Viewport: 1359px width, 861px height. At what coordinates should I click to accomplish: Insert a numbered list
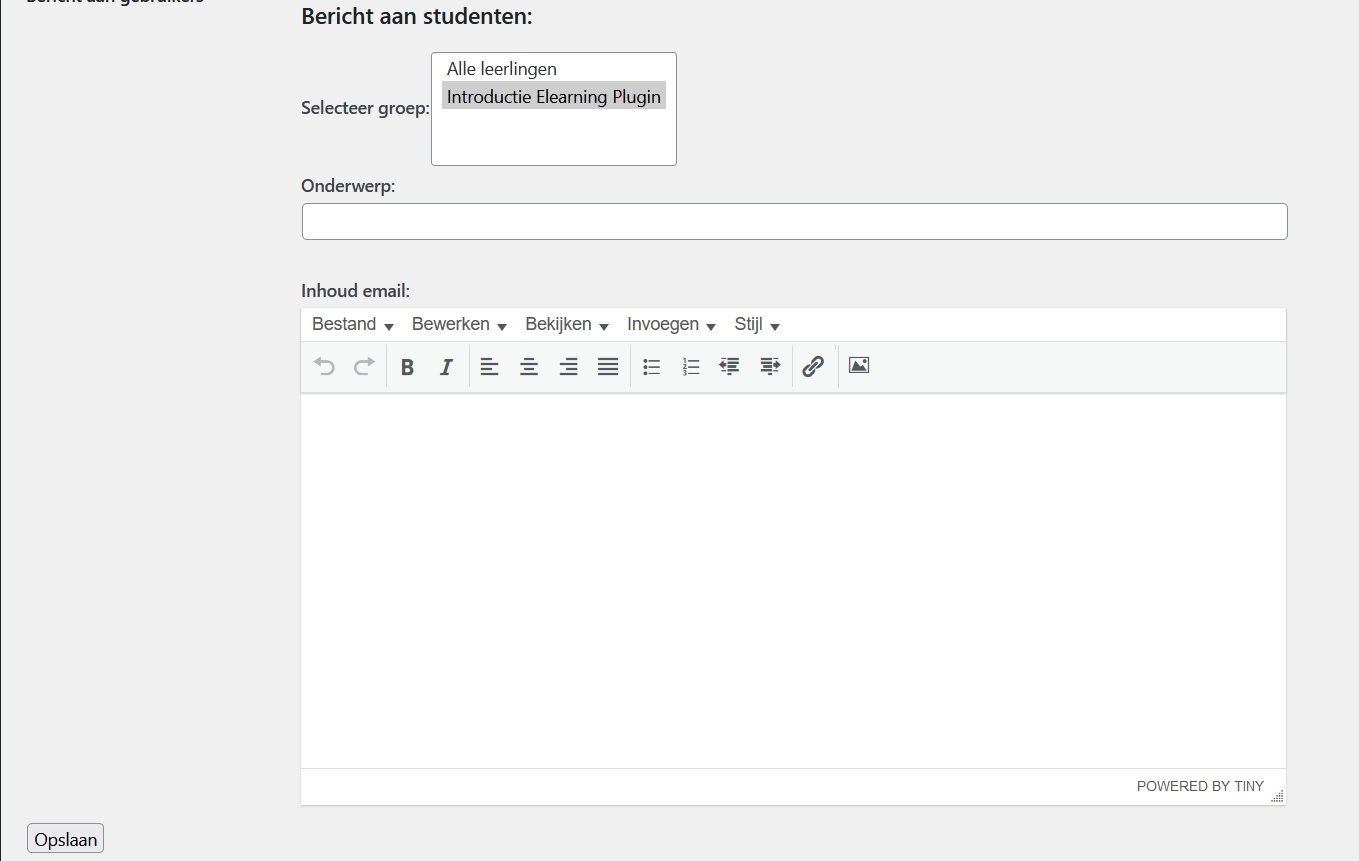coord(691,367)
